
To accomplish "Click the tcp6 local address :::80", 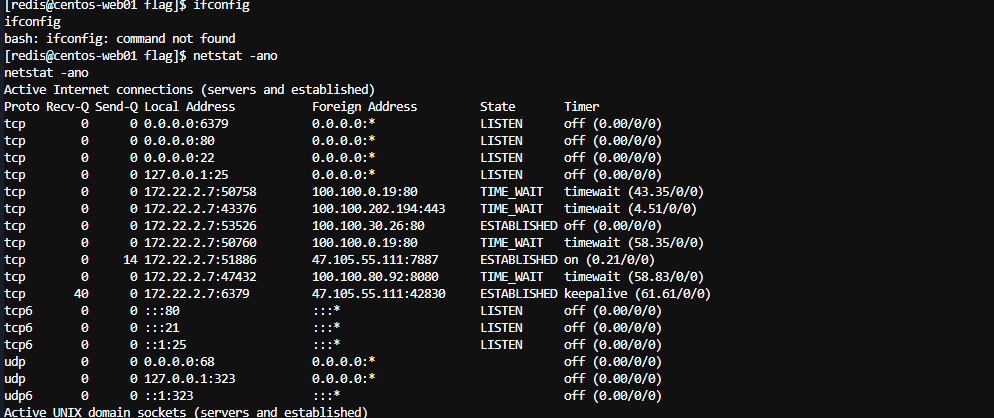I will point(162,311).
